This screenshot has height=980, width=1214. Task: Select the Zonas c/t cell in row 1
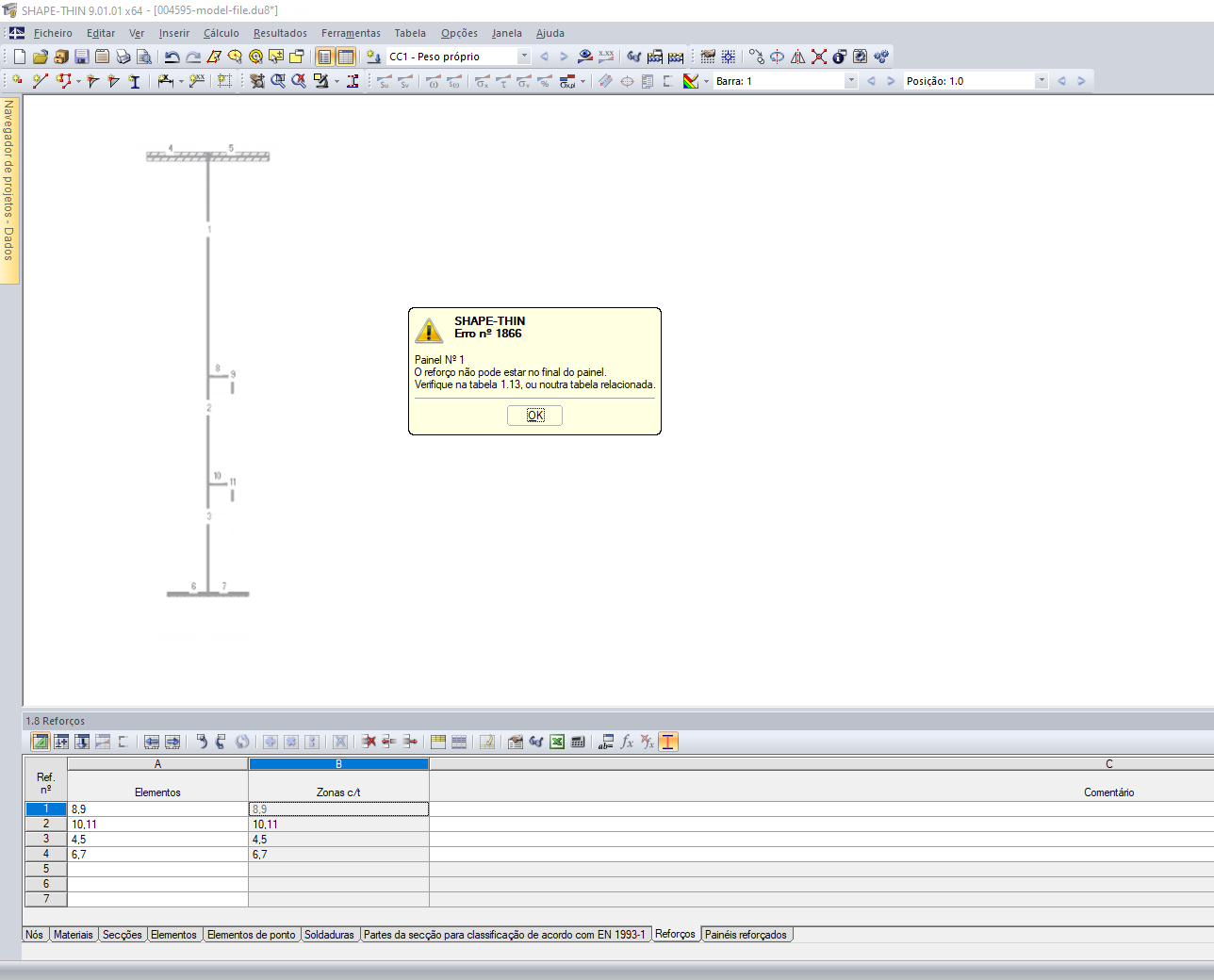pyautogui.click(x=338, y=809)
